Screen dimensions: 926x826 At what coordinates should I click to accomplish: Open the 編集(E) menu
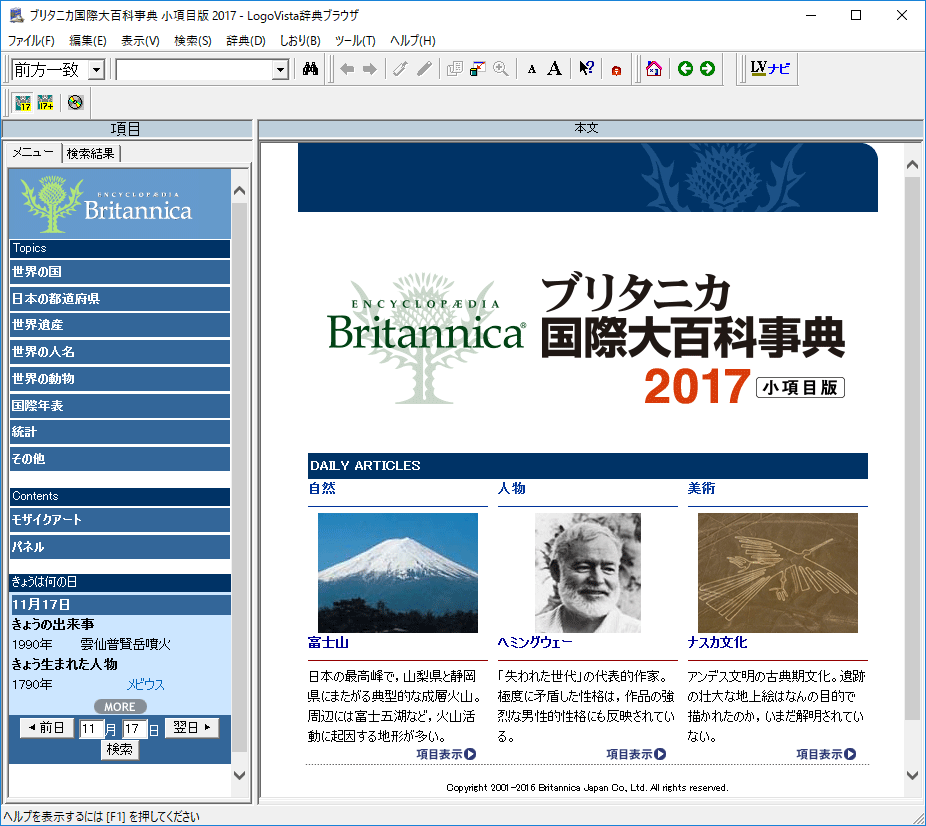[x=87, y=41]
